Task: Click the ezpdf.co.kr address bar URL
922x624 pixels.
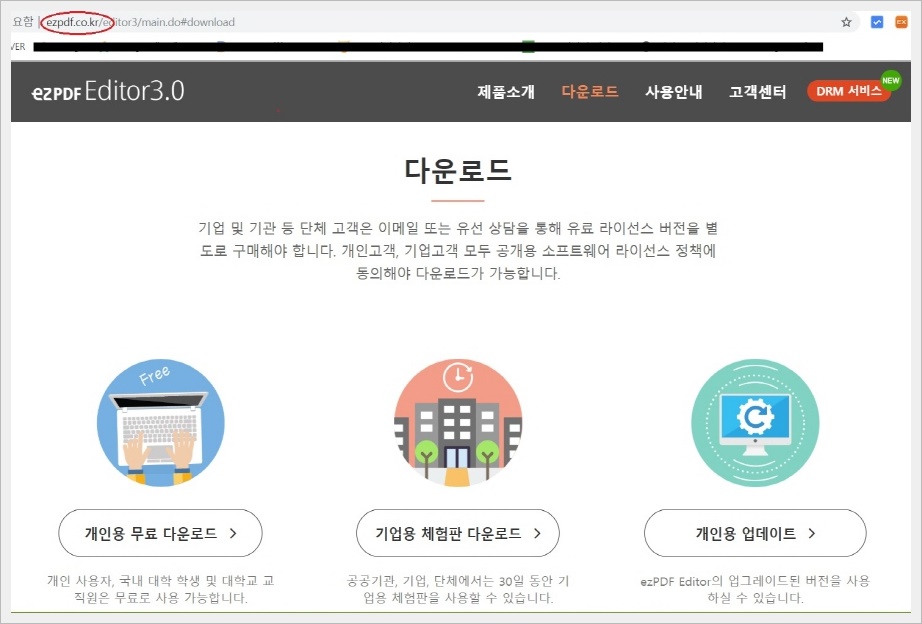Action: (141, 22)
